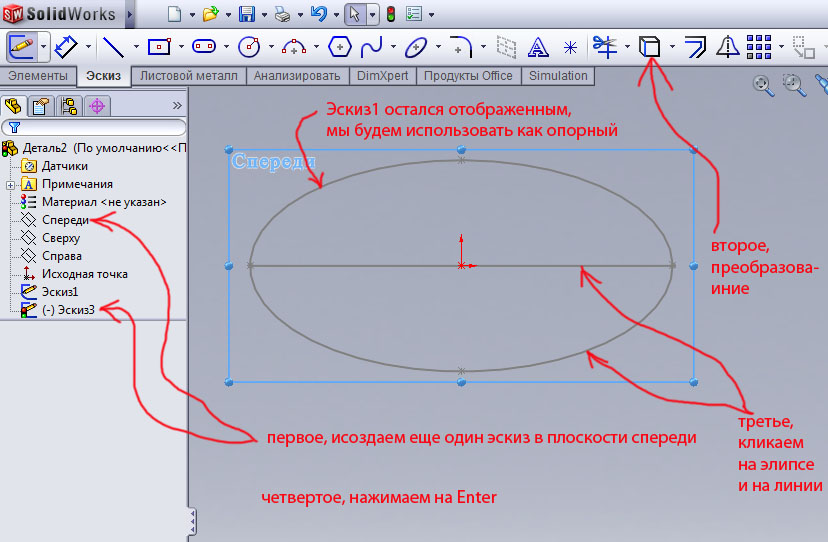Select the Спереди plane in tree
828x542 pixels.
pos(66,220)
